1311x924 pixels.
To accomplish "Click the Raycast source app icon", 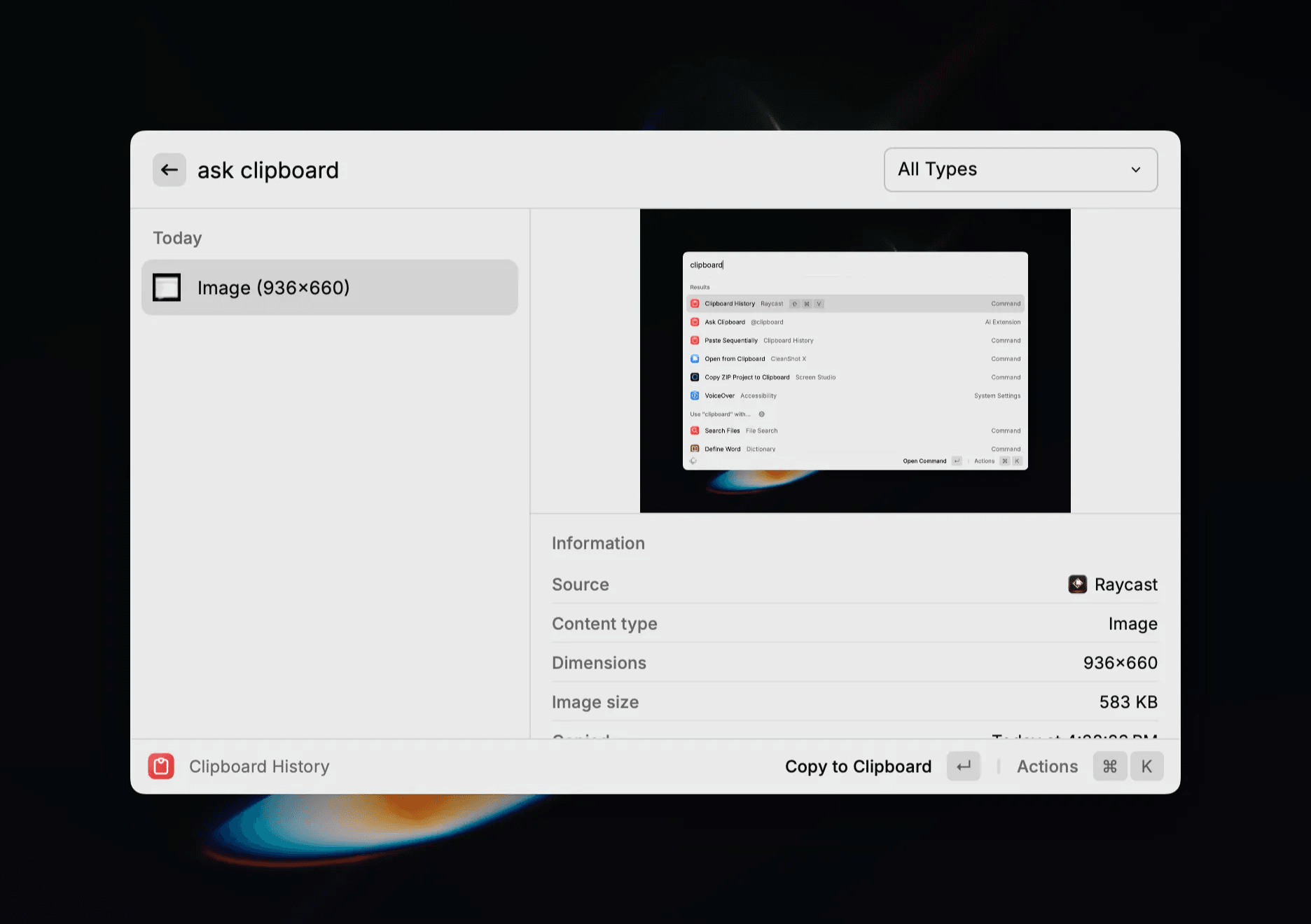I will point(1077,584).
